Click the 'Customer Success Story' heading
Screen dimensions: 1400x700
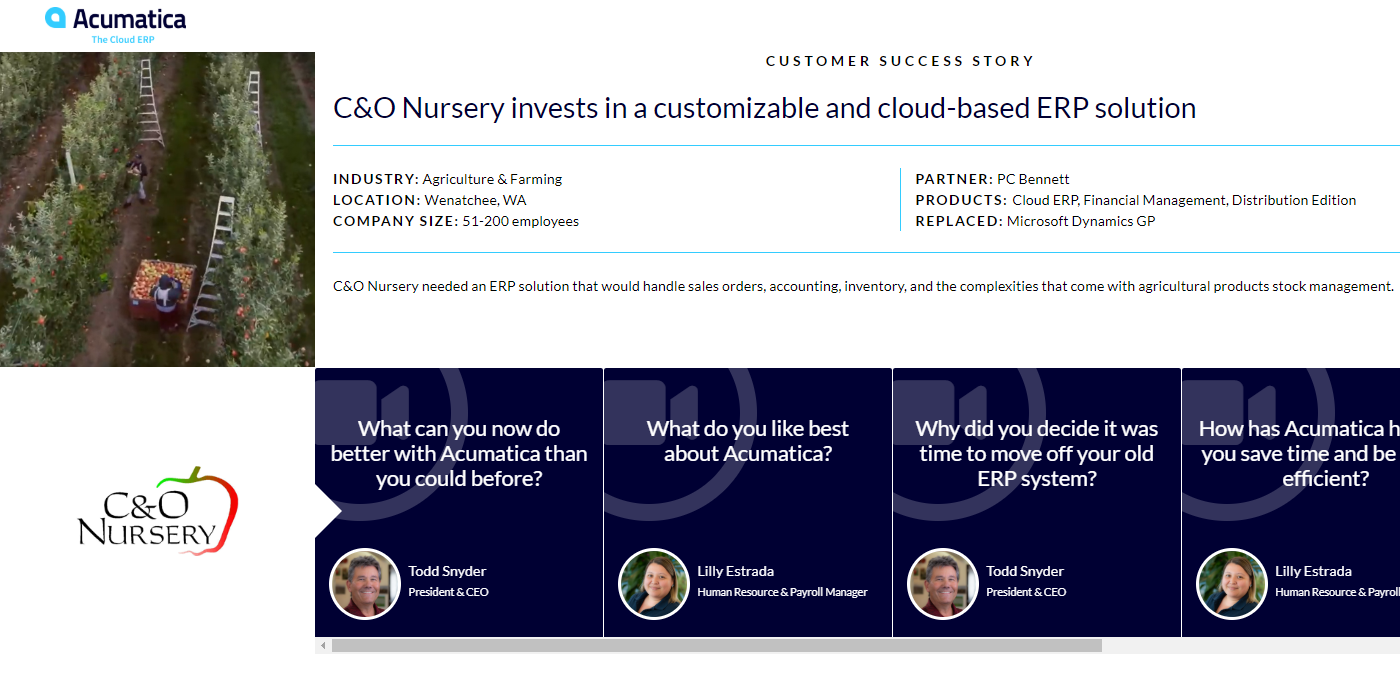coord(900,61)
